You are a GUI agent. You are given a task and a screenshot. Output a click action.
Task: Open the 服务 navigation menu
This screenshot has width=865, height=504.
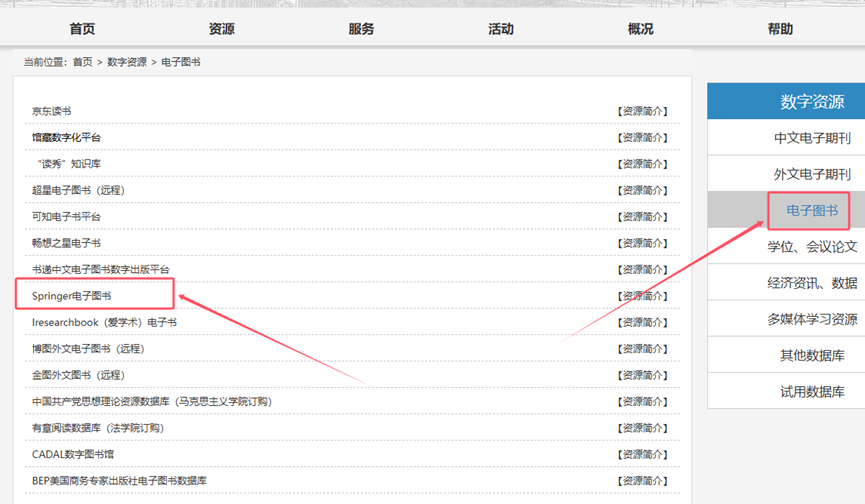coord(361,29)
